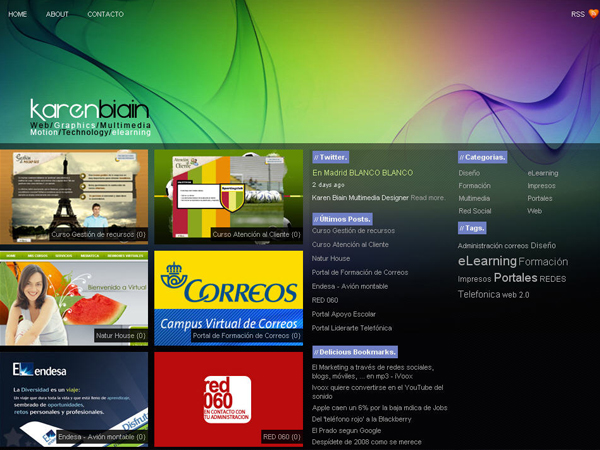Open the ABOUT menu item
Screen dimensions: 600x450
point(57,14)
